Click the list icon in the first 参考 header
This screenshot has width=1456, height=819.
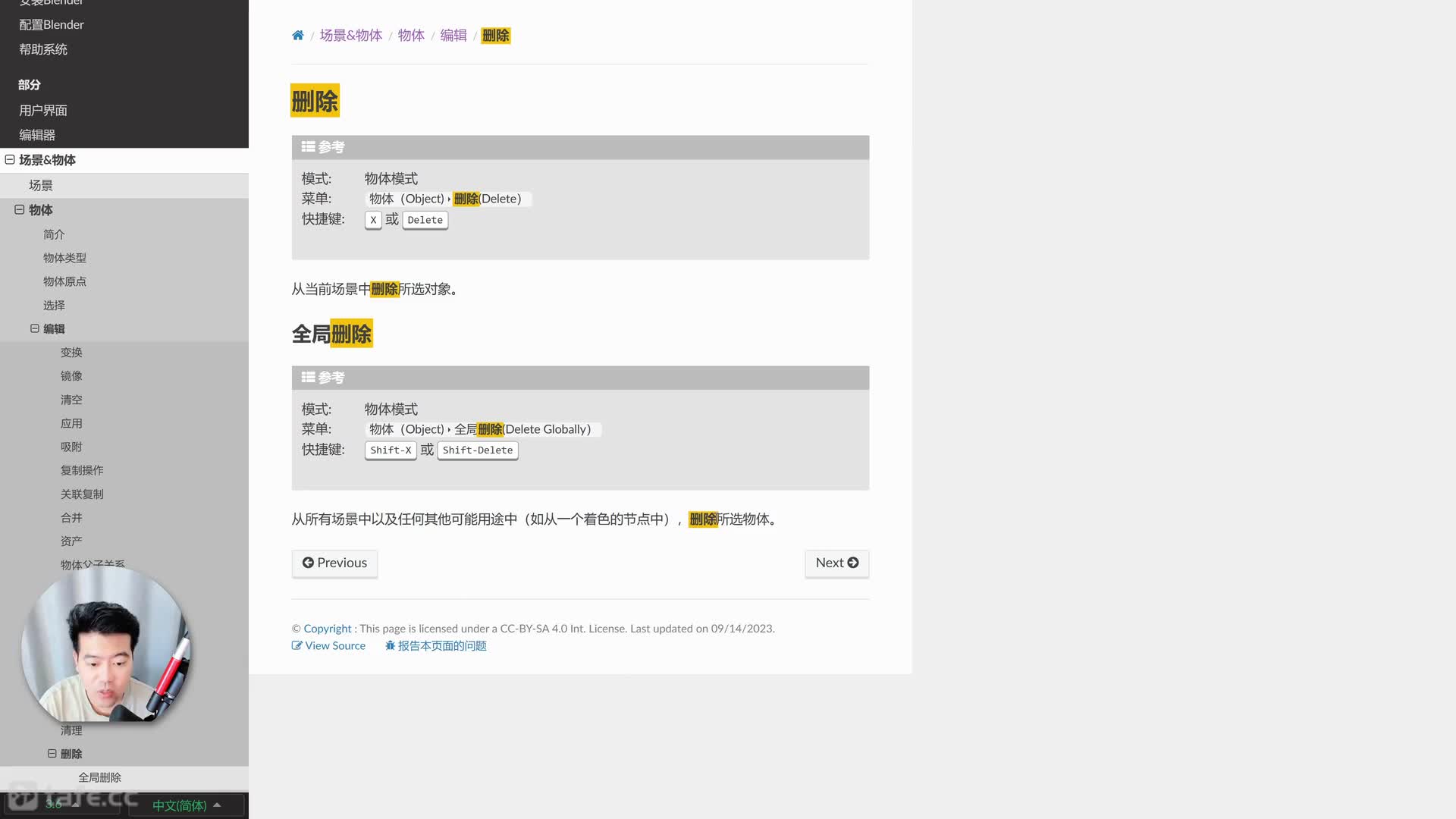(x=308, y=147)
